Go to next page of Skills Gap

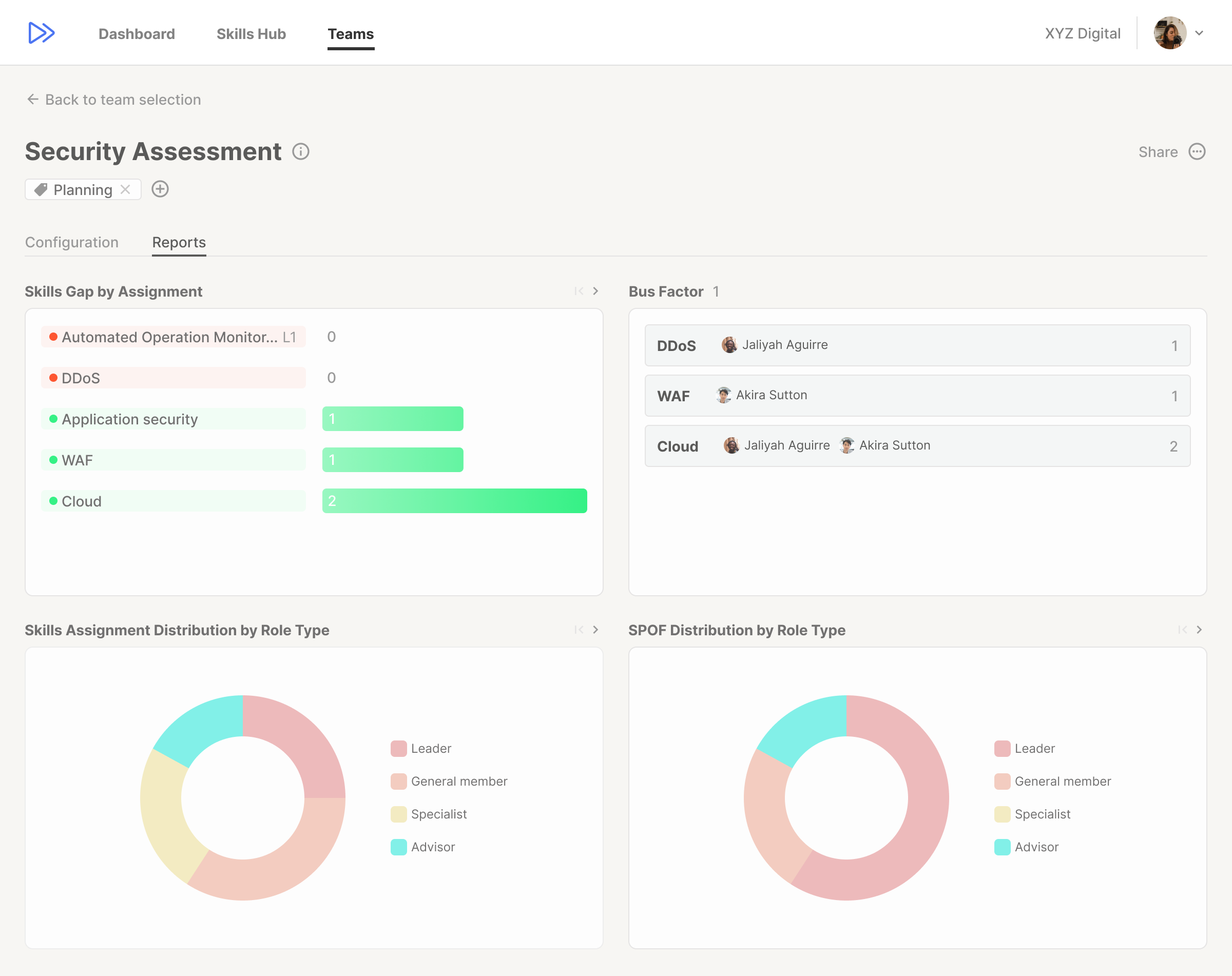coord(595,291)
